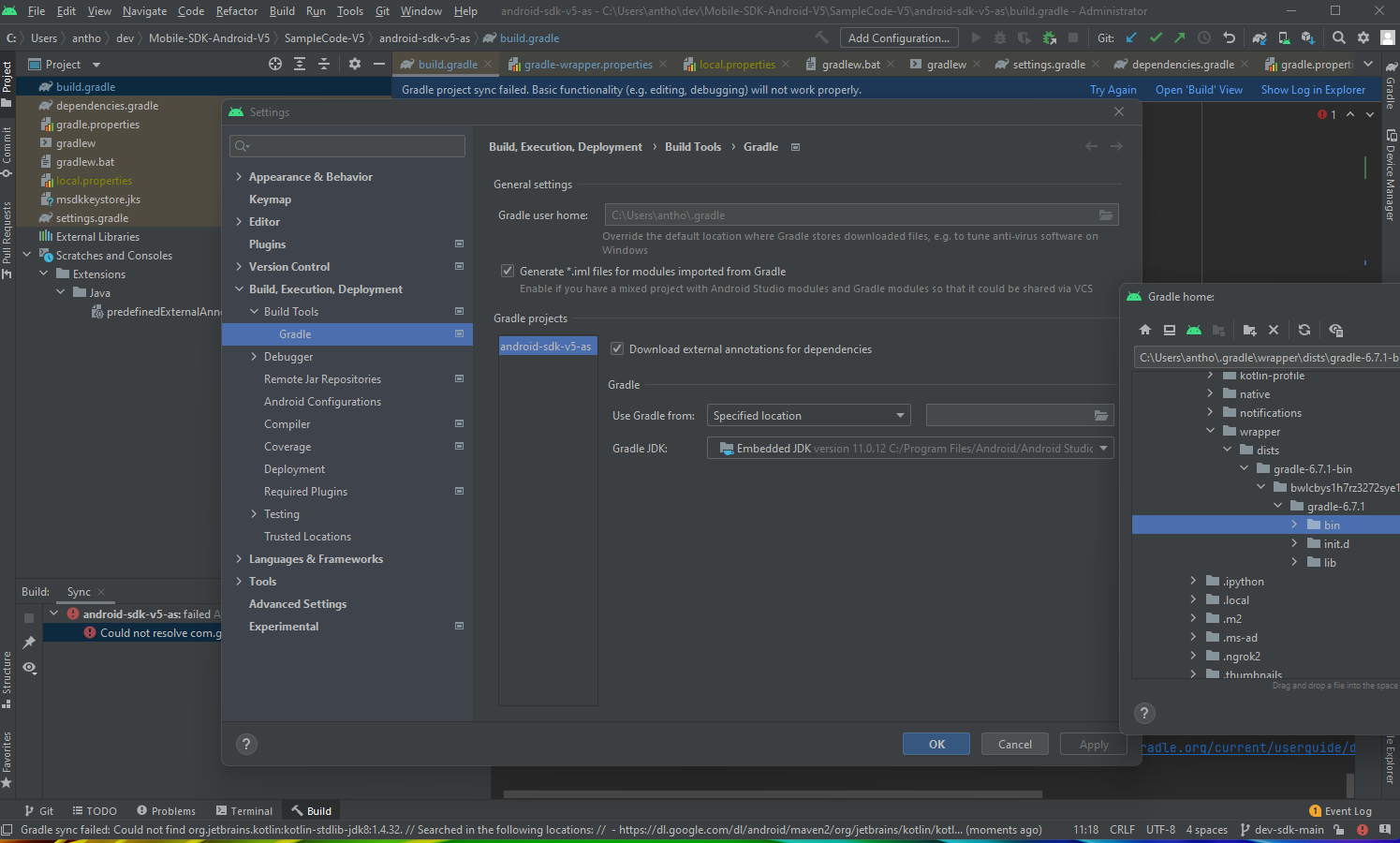The image size is (1400, 843).
Task: Open the Refactor menu
Action: pos(237,11)
